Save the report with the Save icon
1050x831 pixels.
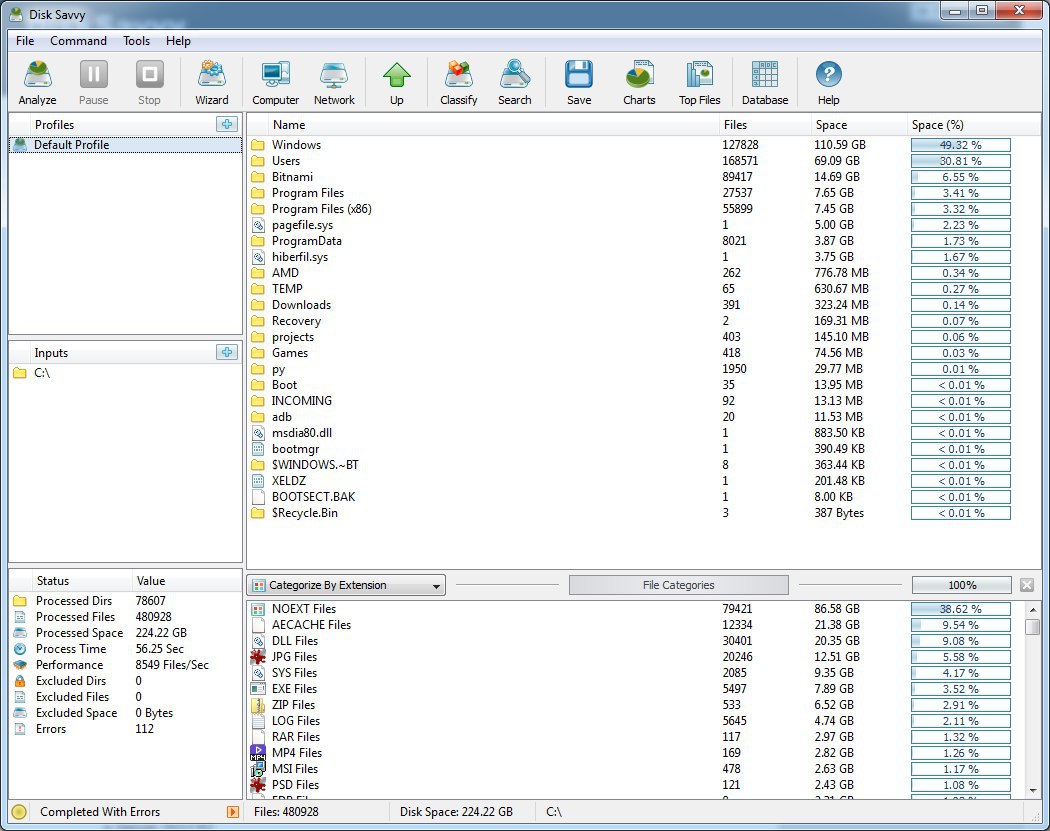pos(579,83)
